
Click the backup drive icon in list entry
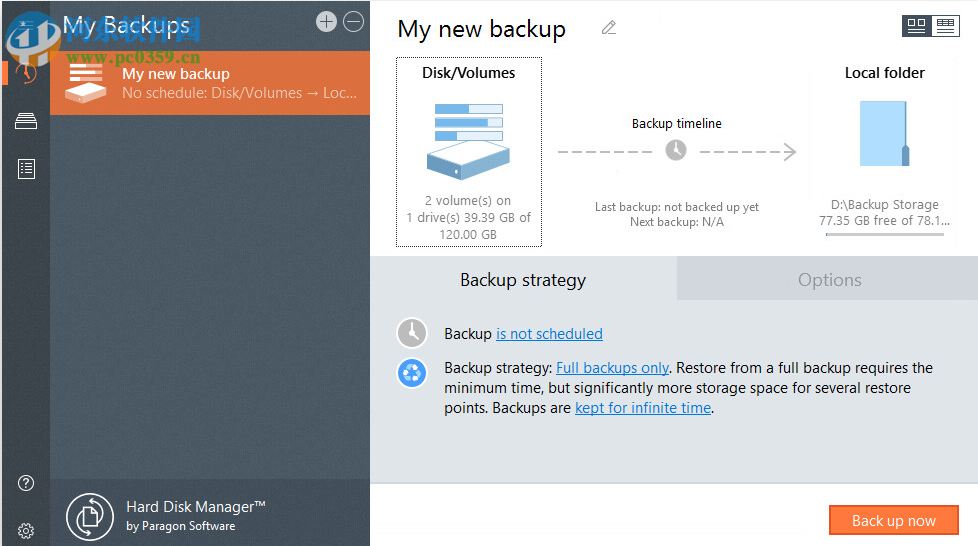(85, 82)
